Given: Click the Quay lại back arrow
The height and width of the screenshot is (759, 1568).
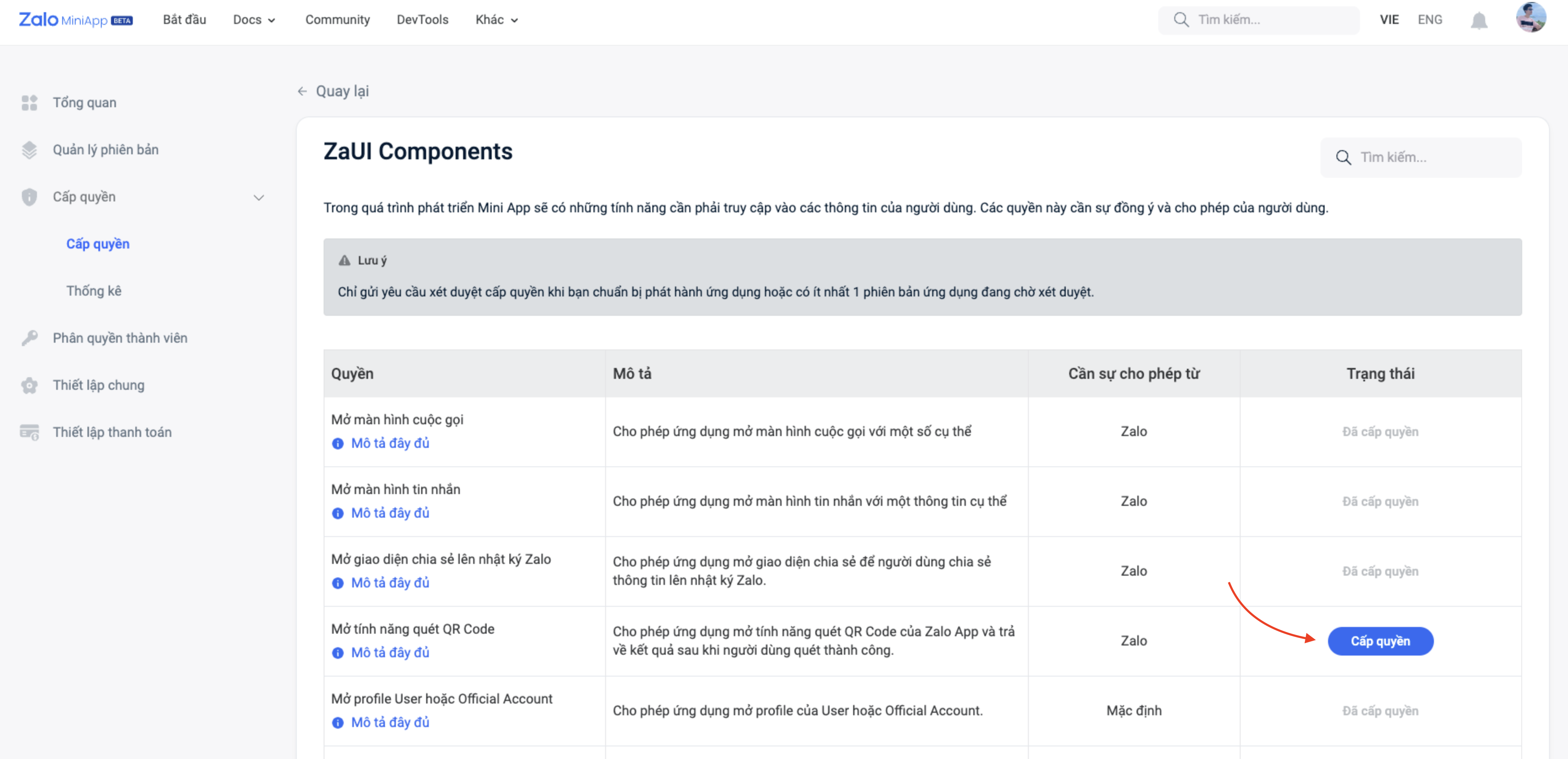Looking at the screenshot, I should (x=302, y=91).
